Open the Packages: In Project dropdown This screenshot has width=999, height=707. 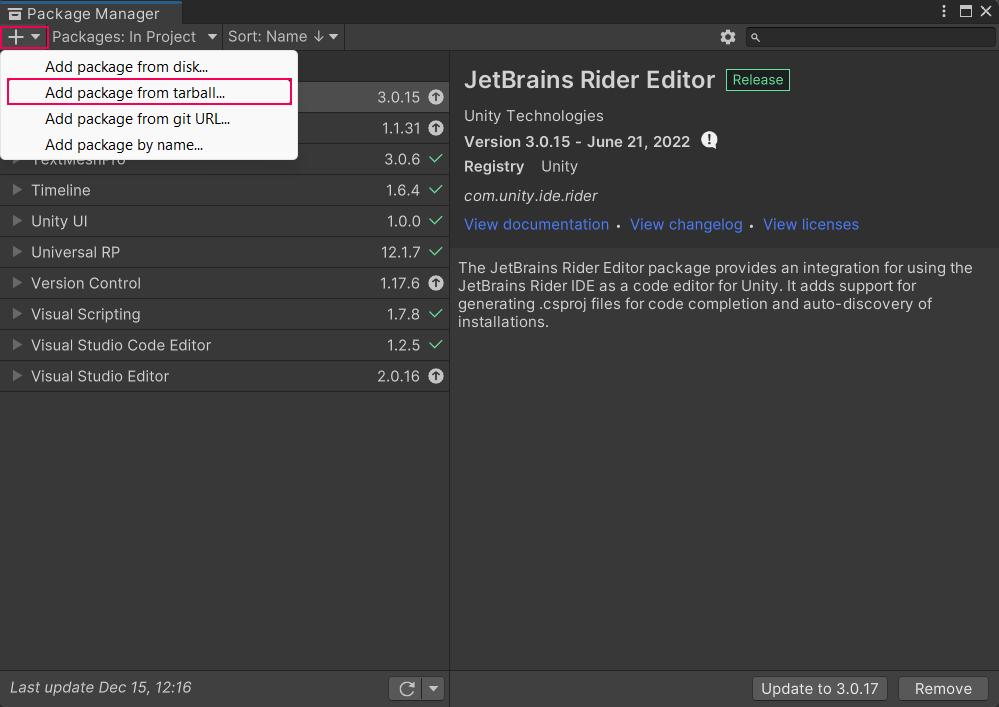(x=135, y=37)
